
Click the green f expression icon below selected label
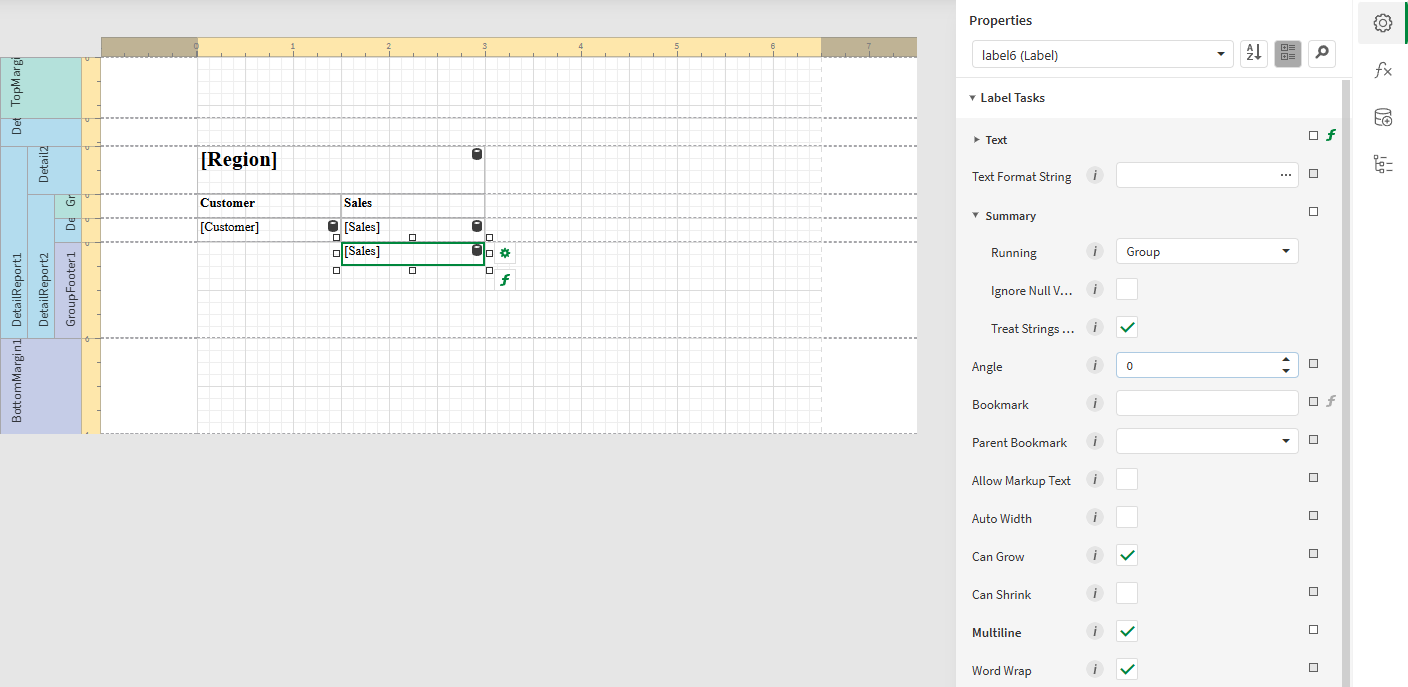[505, 279]
